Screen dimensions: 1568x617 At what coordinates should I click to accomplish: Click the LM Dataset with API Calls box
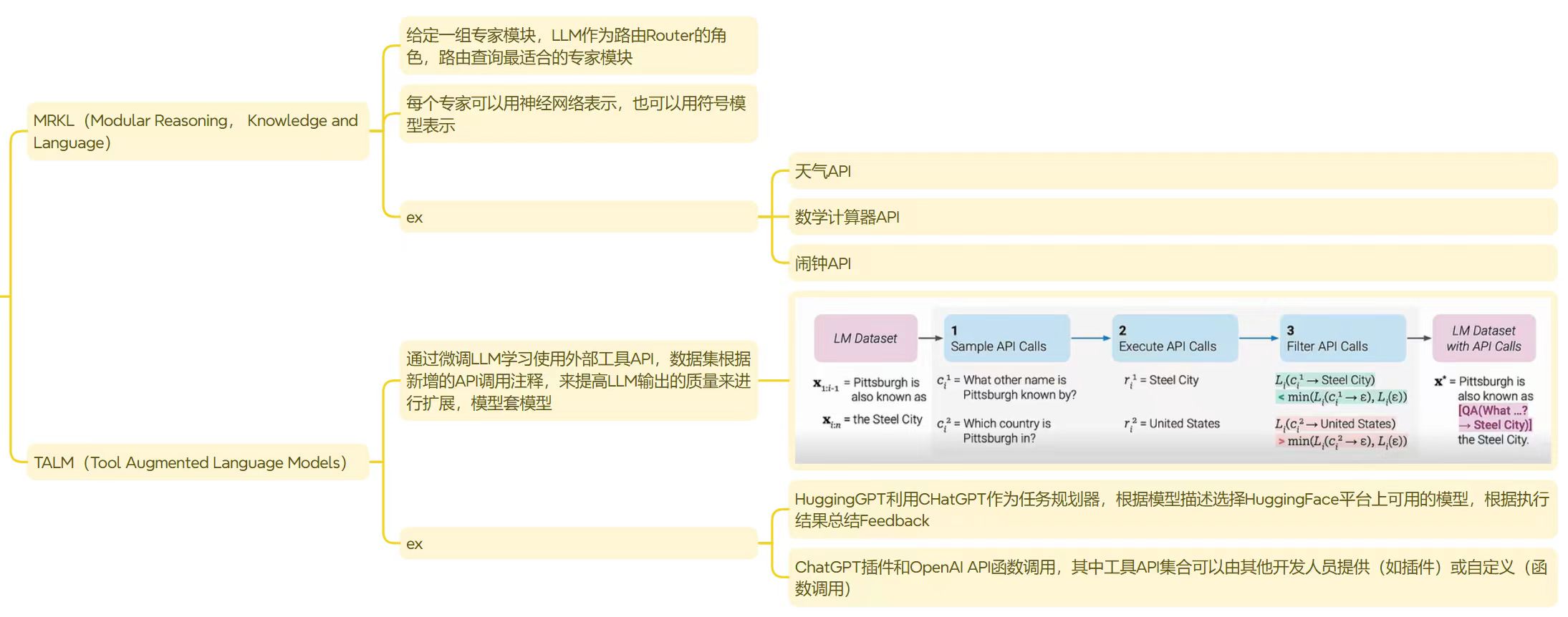(x=1483, y=339)
